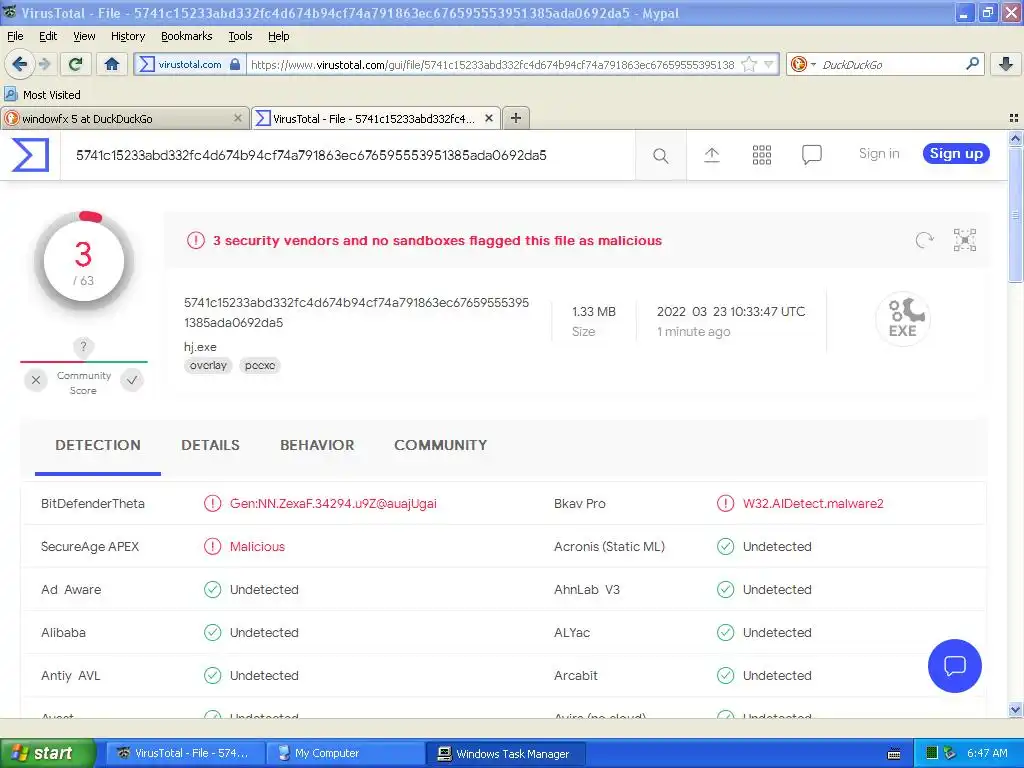Image resolution: width=1024 pixels, height=768 pixels.
Task: Open the downloads arrow icon
Action: (x=1006, y=64)
